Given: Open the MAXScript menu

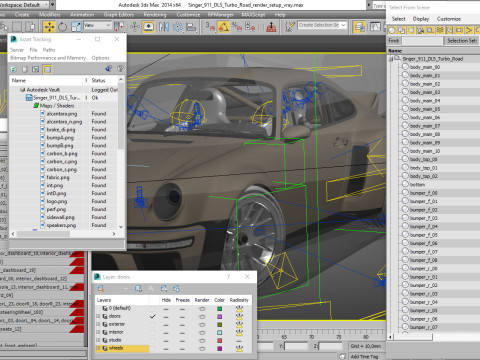Looking at the screenshot, I should click(x=253, y=15).
